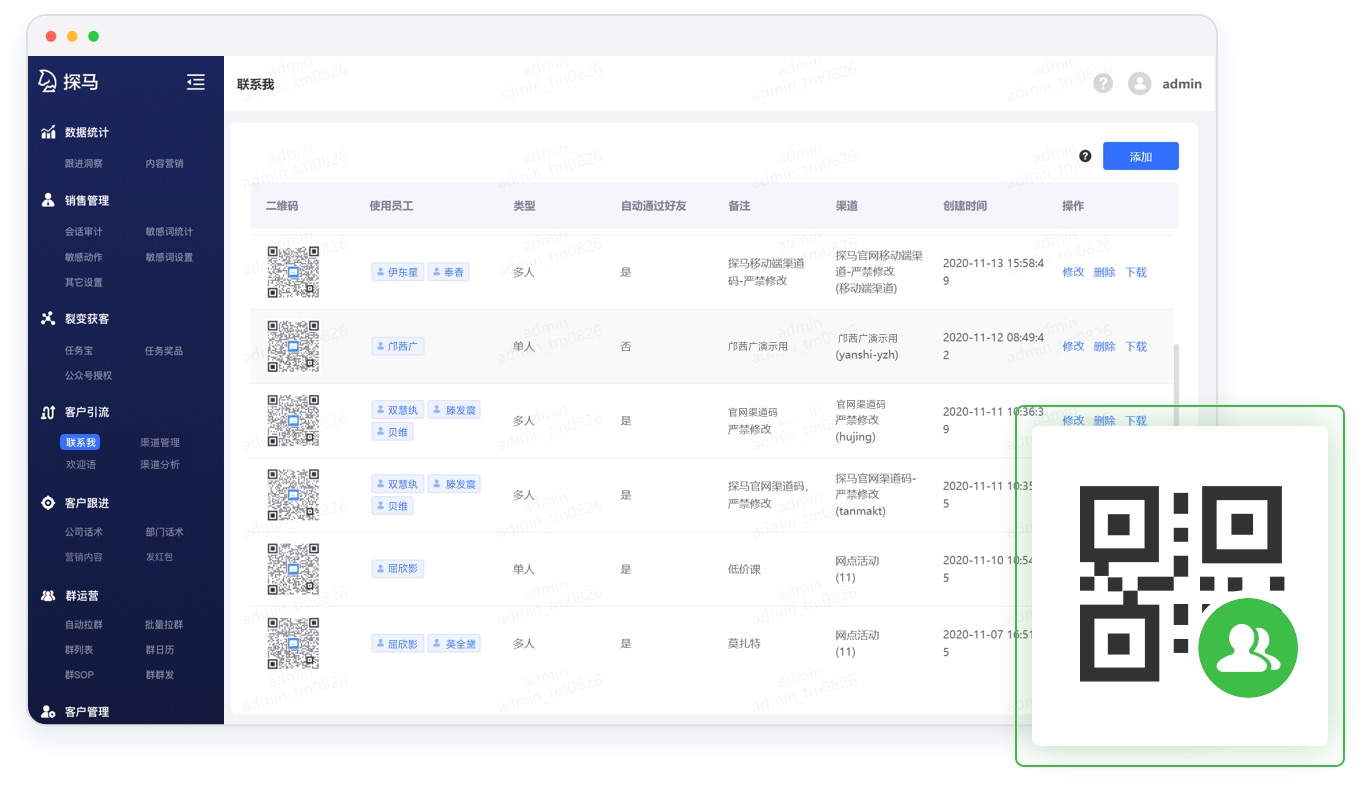Click the green group icon on the large QR code
Image resolution: width=1368 pixels, height=786 pixels.
1247,647
